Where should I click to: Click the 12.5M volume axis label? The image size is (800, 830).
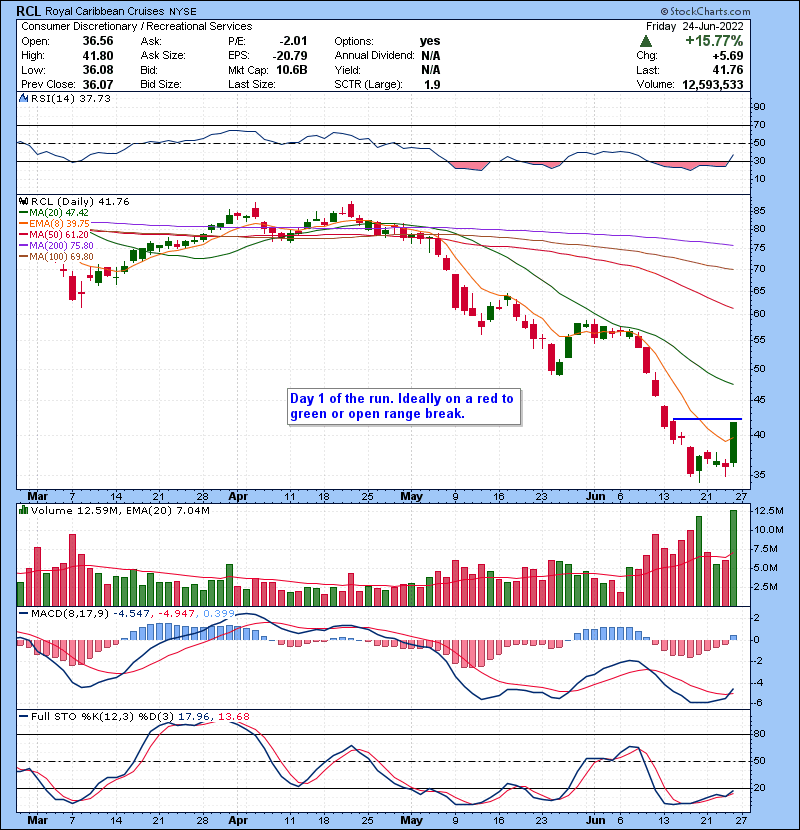click(769, 511)
